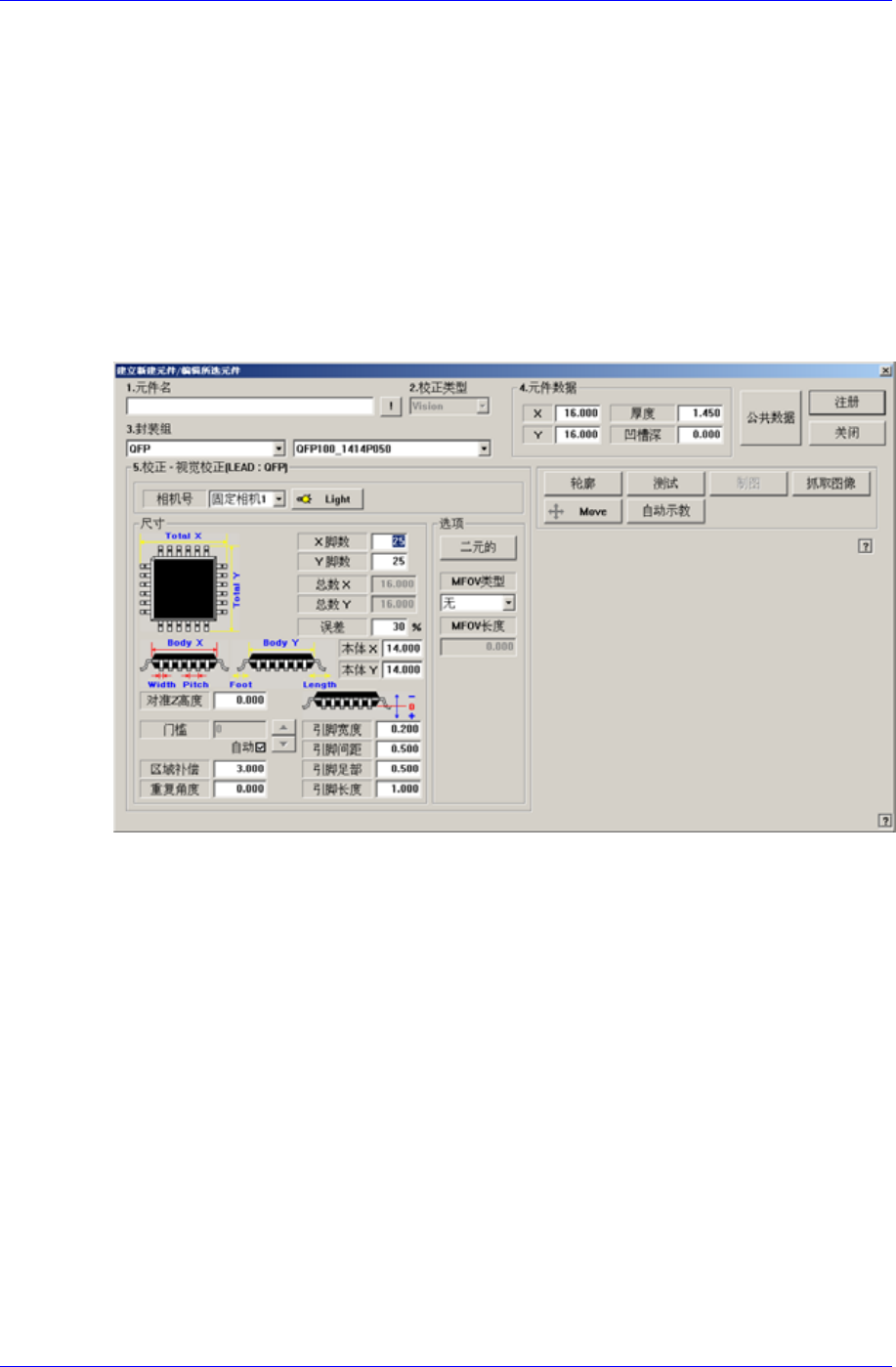Click the MFOV类型 label
The height and width of the screenshot is (1367, 896).
(x=478, y=581)
